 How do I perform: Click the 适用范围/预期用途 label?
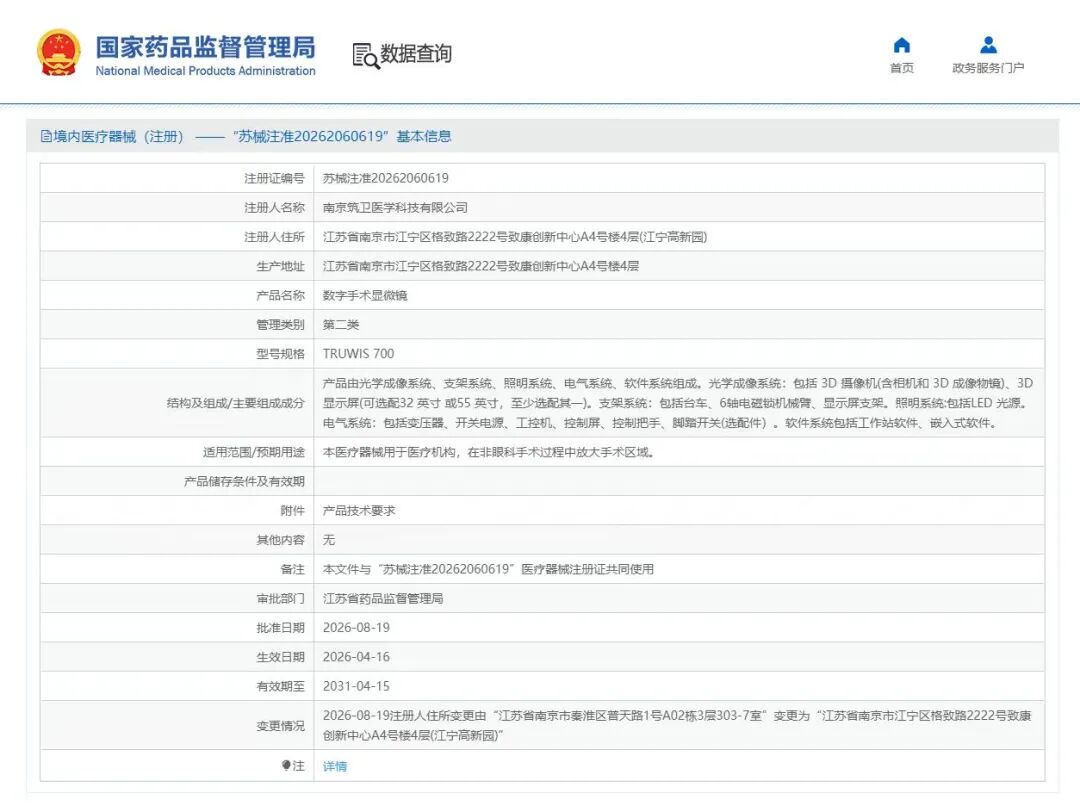(x=253, y=452)
